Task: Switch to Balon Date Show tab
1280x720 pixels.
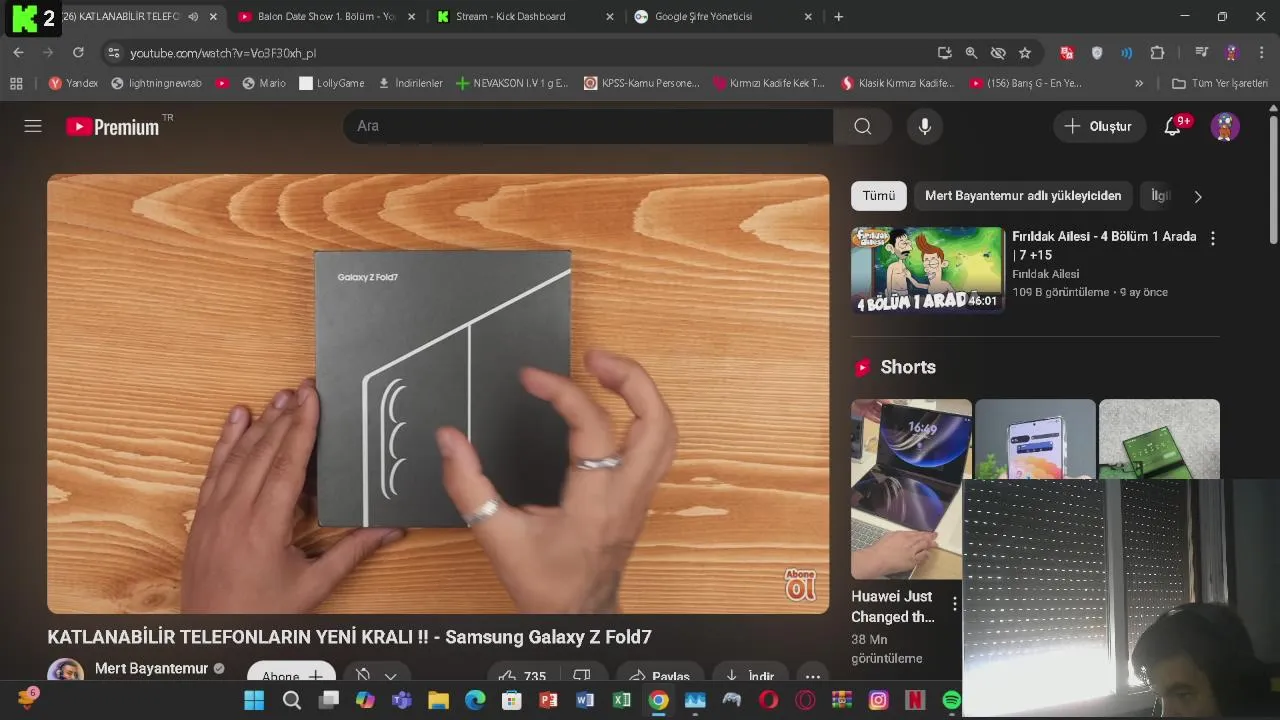Action: [326, 17]
